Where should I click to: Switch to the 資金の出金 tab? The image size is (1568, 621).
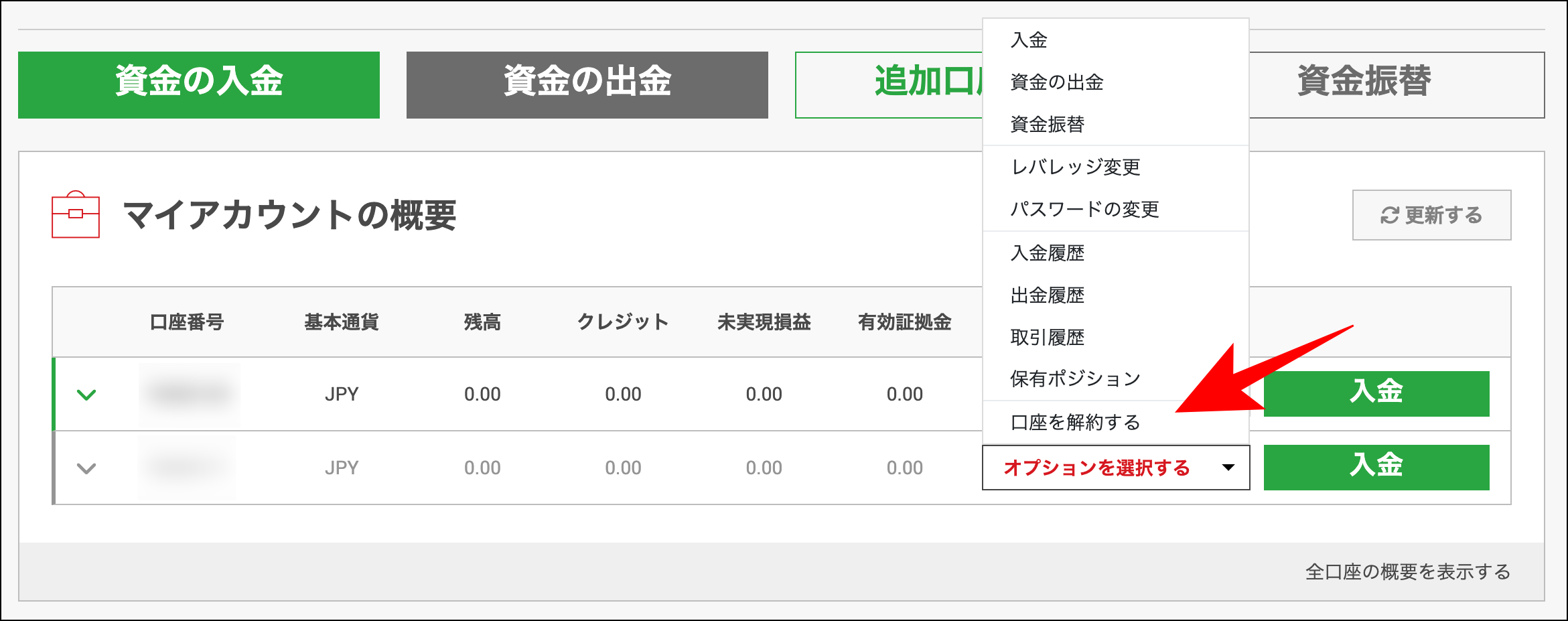tap(586, 84)
